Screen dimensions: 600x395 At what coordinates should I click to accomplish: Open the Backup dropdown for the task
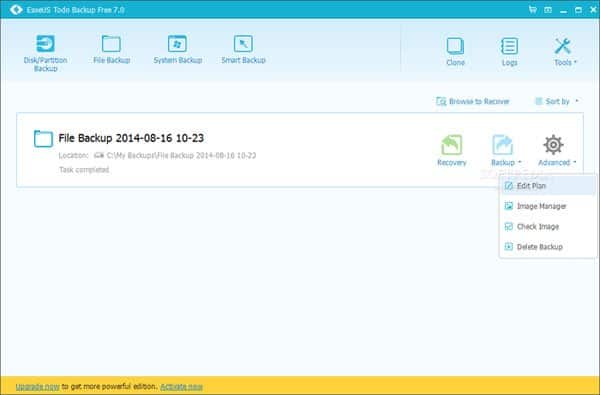coord(505,150)
